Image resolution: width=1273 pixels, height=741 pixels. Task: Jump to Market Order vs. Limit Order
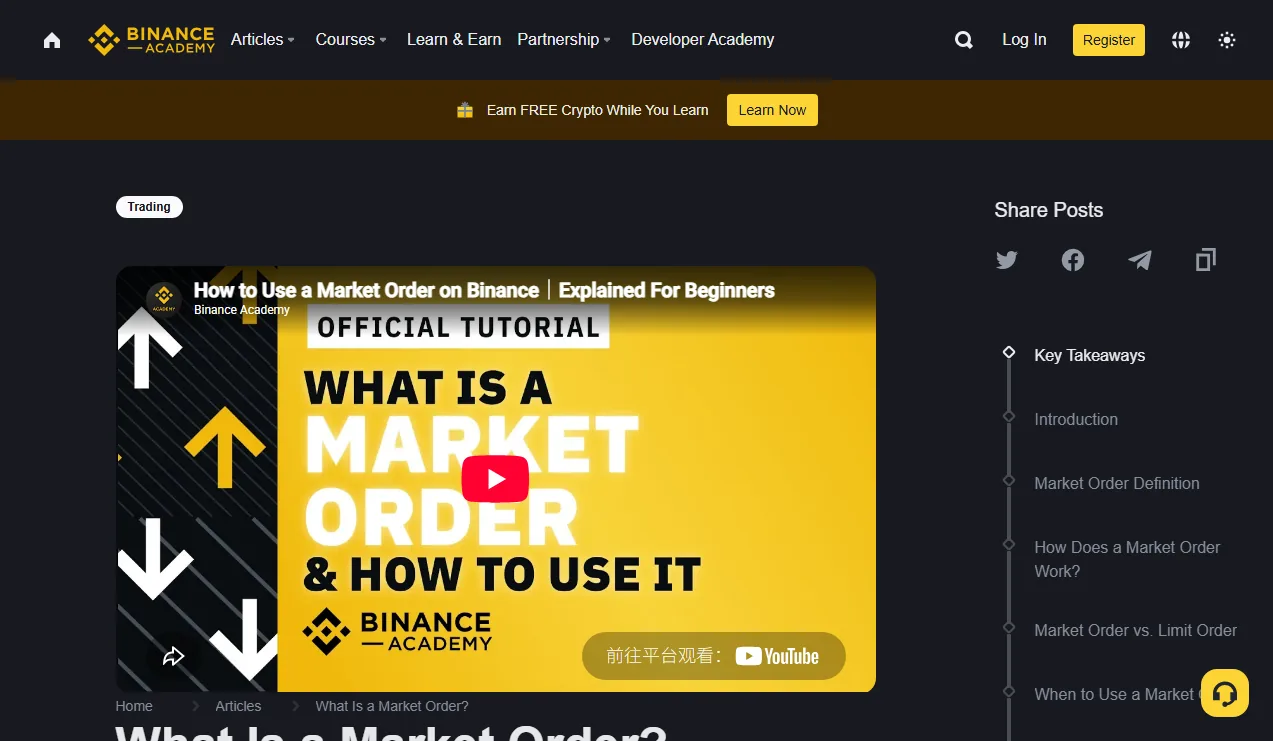(x=1136, y=630)
